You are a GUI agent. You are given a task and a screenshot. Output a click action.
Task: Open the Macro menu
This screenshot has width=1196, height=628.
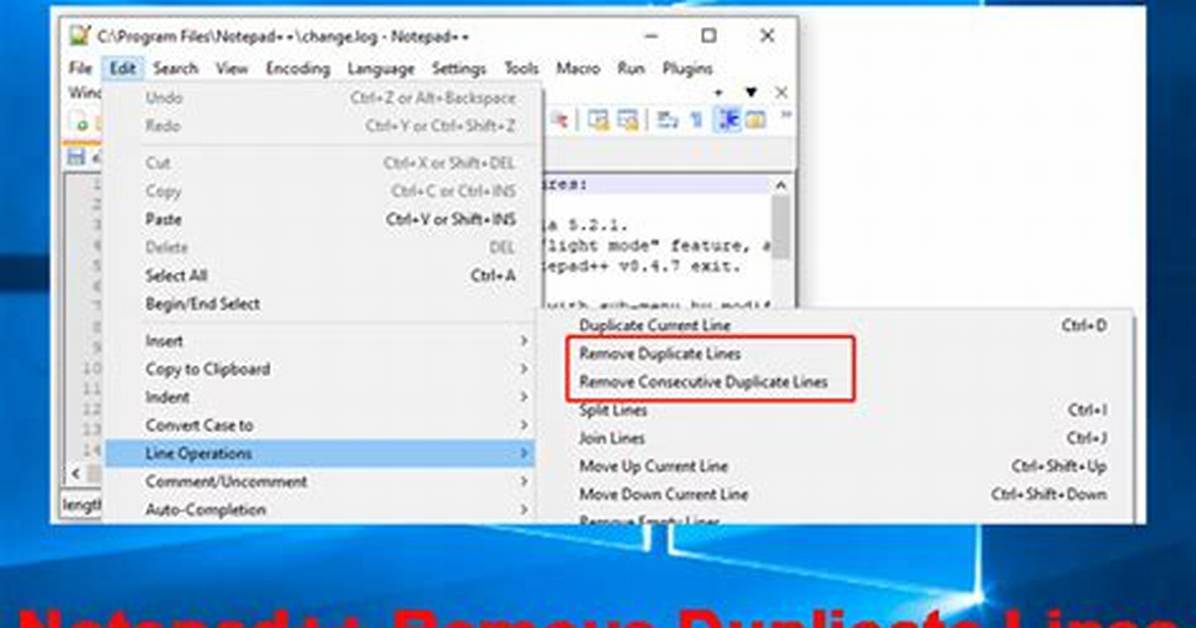577,69
